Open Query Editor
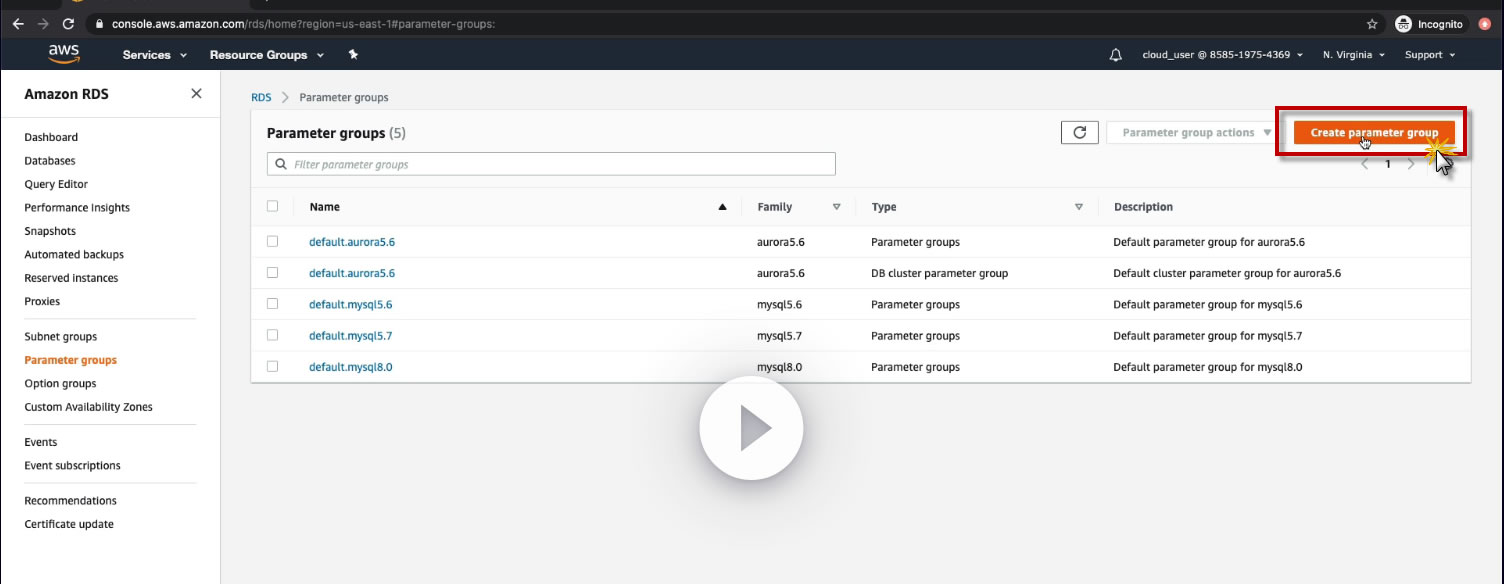The image size is (1504, 584). [x=56, y=184]
